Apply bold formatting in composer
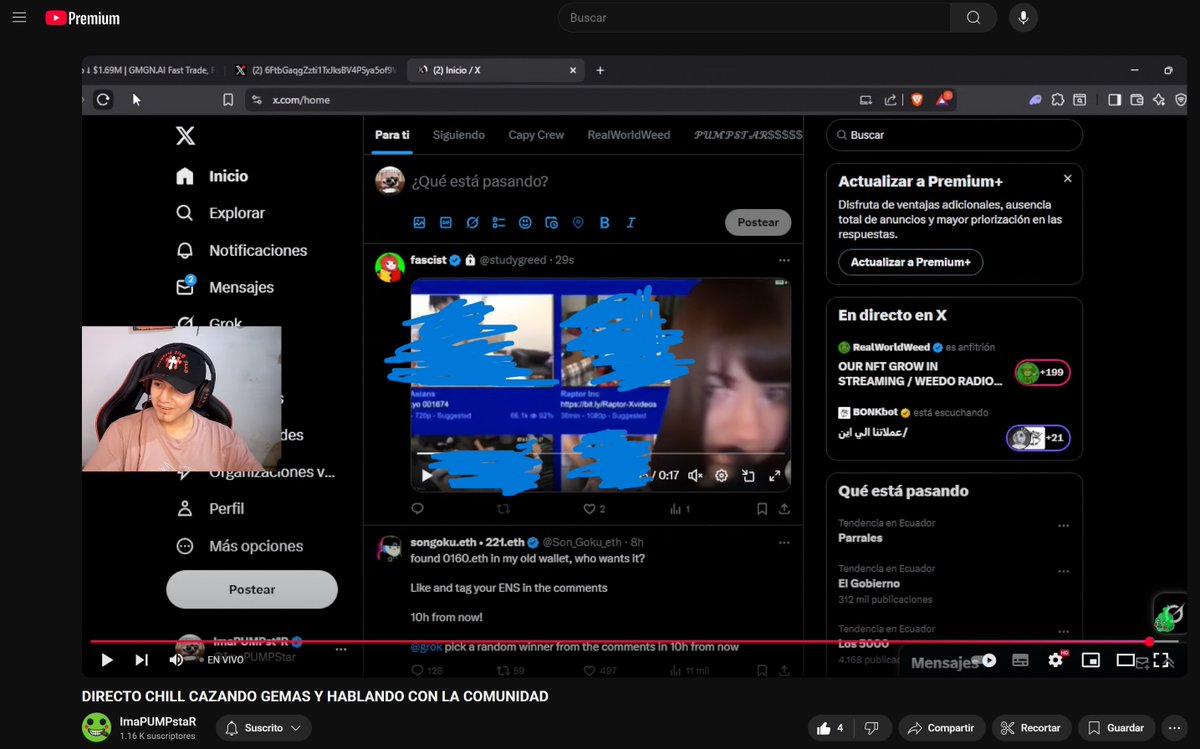Image resolution: width=1200 pixels, height=749 pixels. (604, 223)
